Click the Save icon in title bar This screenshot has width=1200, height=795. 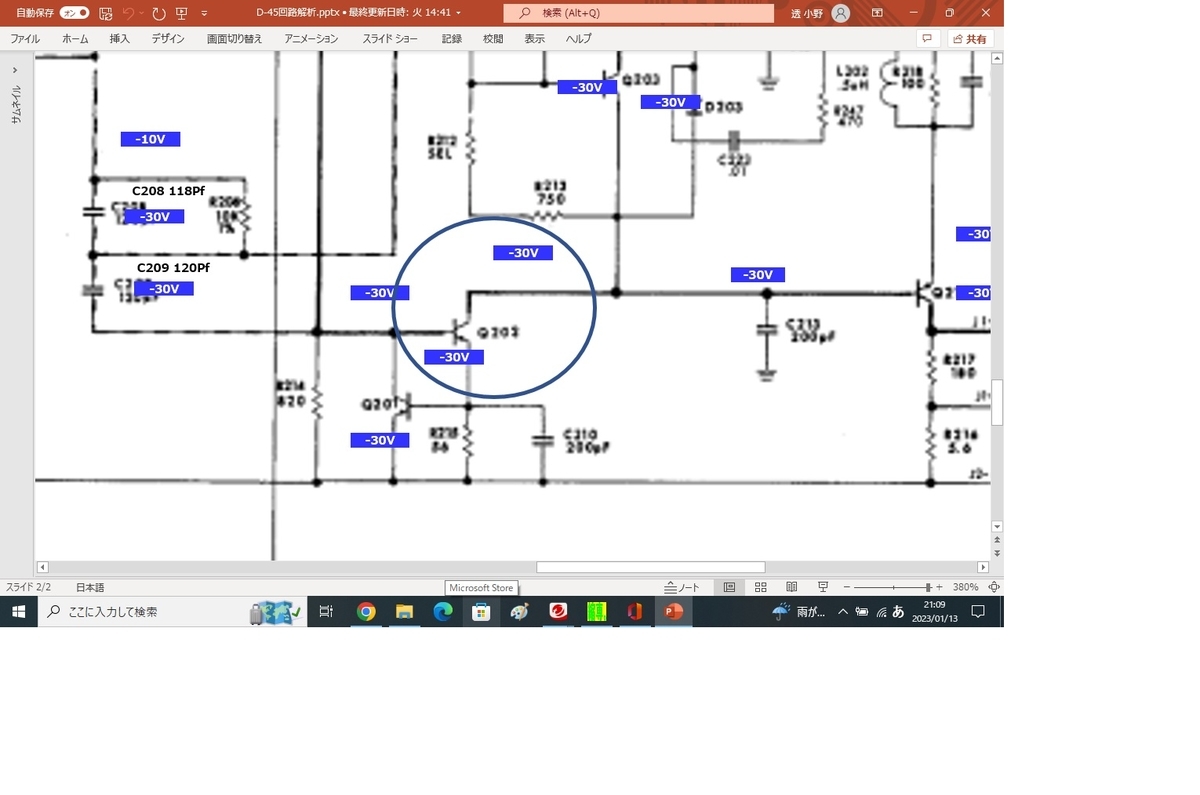point(105,13)
